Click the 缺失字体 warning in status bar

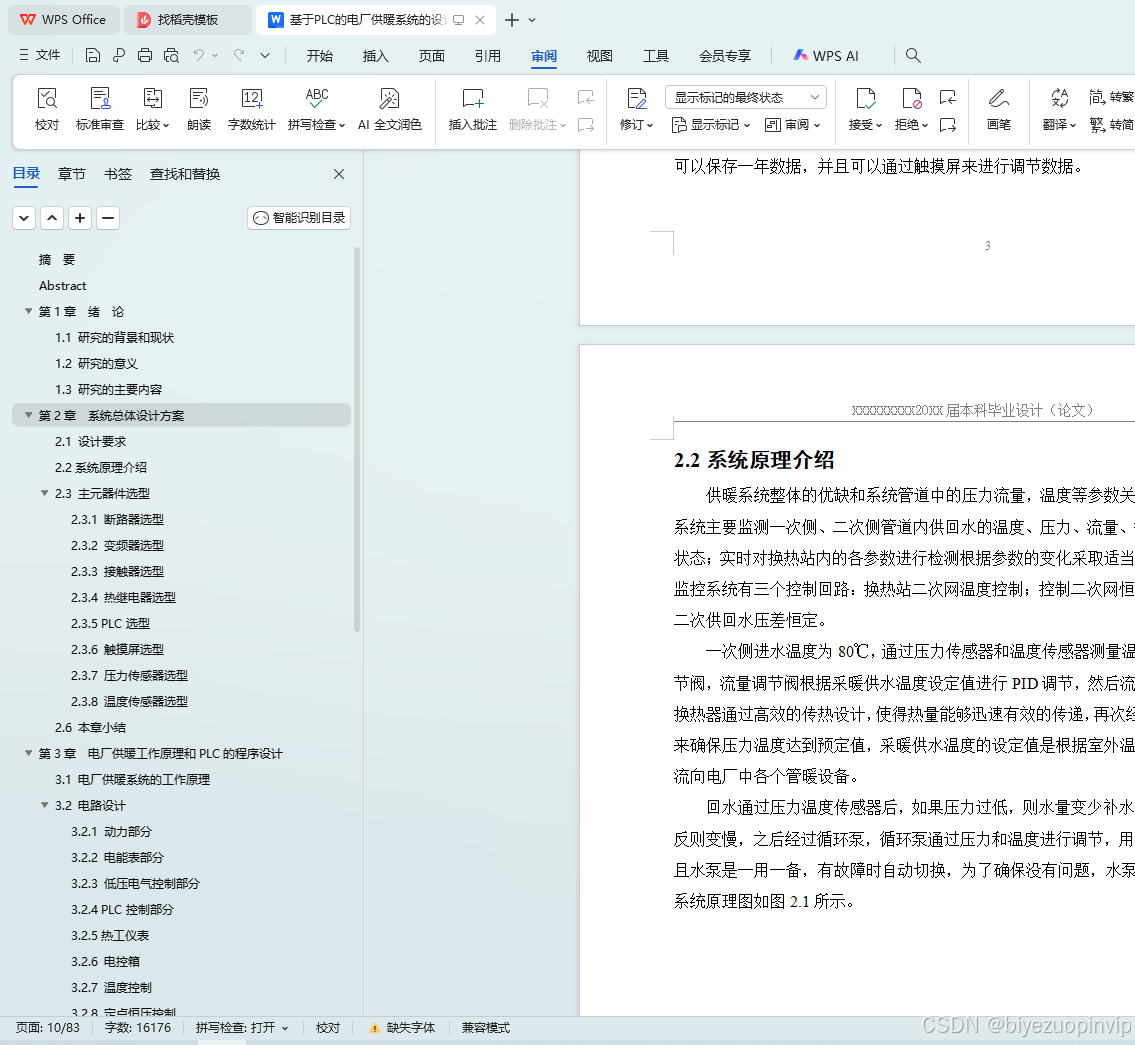pos(402,1028)
